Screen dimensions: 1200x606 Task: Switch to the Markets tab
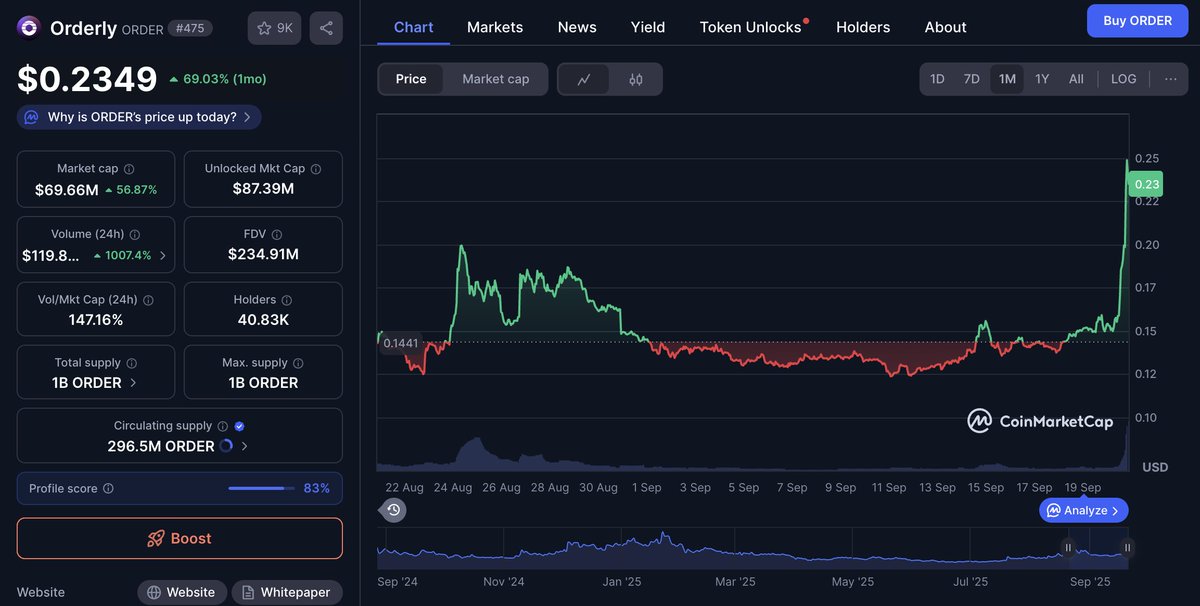click(495, 27)
